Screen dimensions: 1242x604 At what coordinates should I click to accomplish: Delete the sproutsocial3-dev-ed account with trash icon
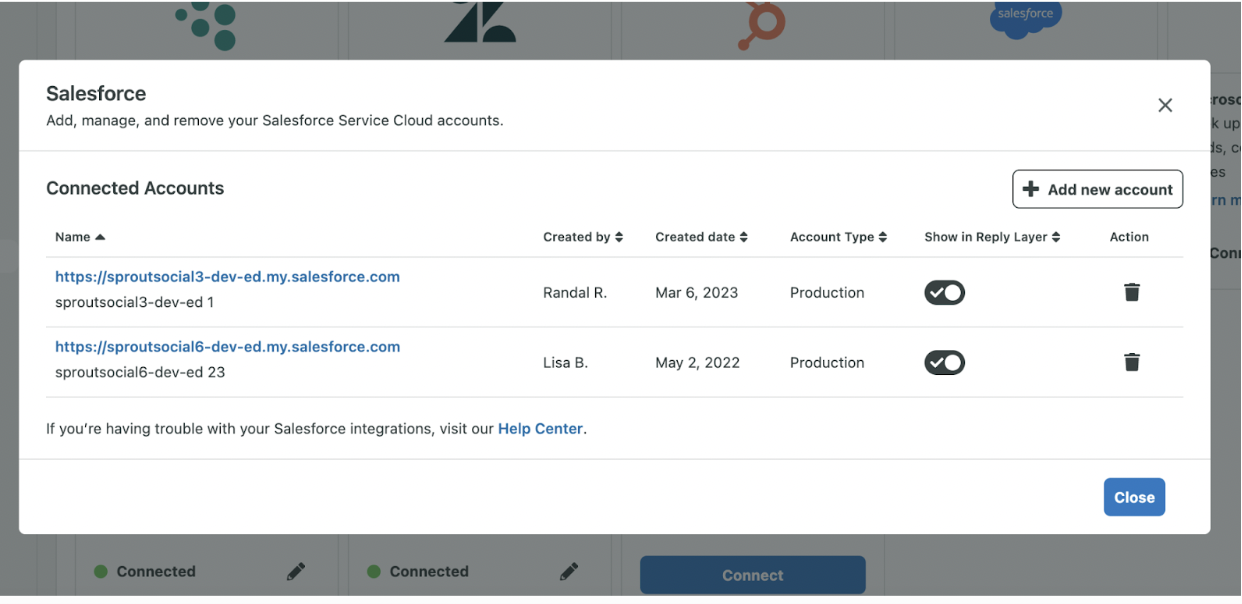1132,292
